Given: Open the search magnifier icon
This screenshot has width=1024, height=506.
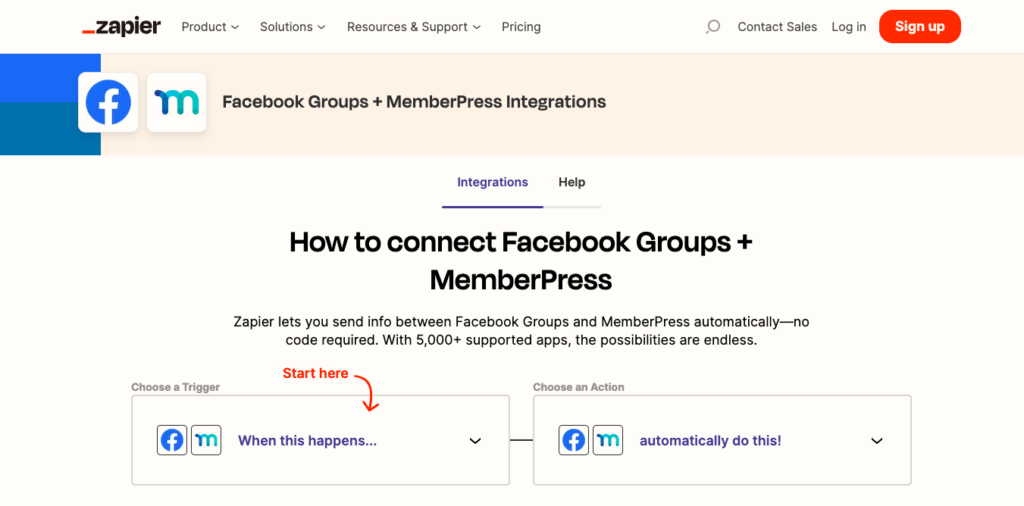Looking at the screenshot, I should point(712,27).
